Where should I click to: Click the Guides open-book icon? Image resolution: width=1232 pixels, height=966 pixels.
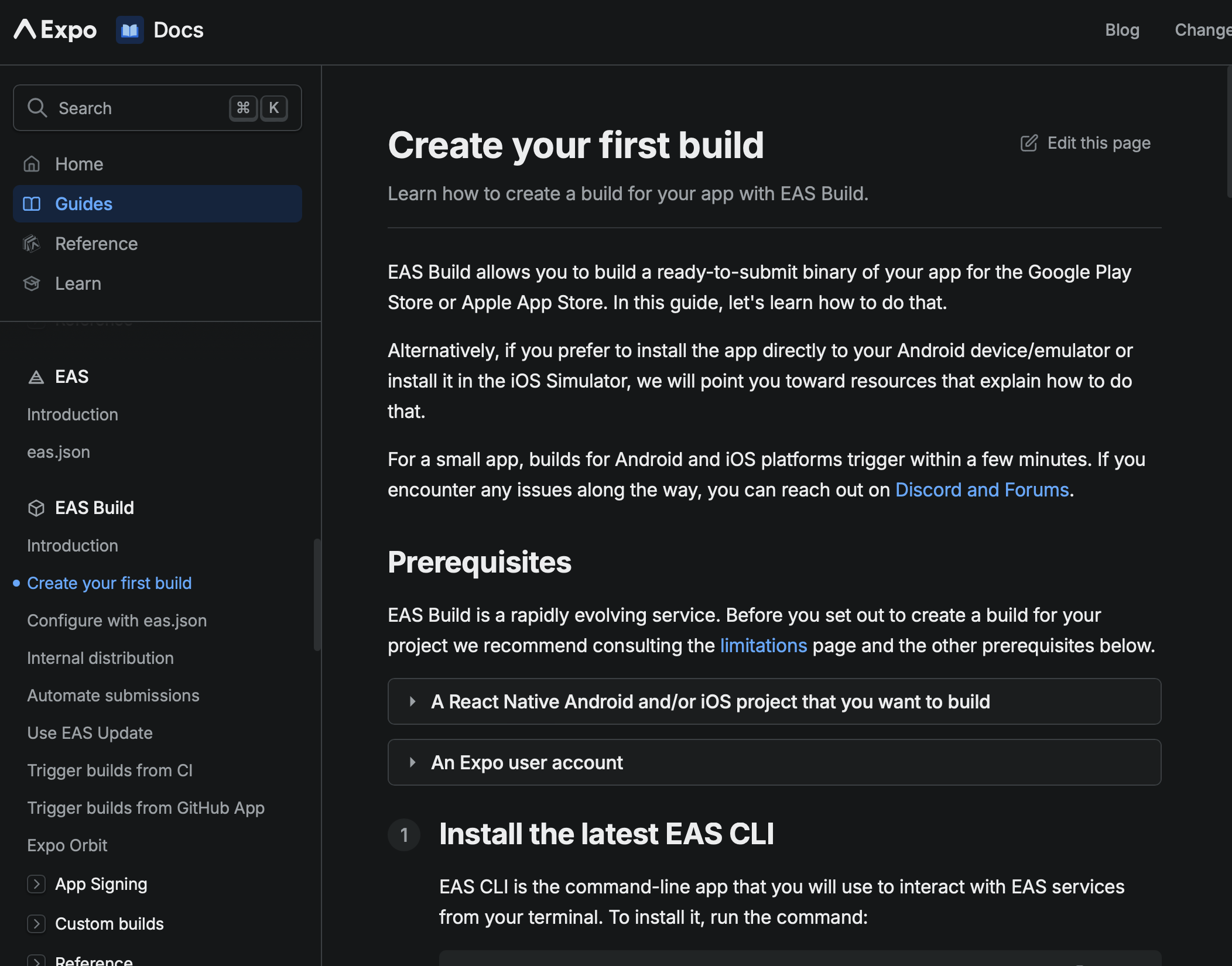click(32, 204)
